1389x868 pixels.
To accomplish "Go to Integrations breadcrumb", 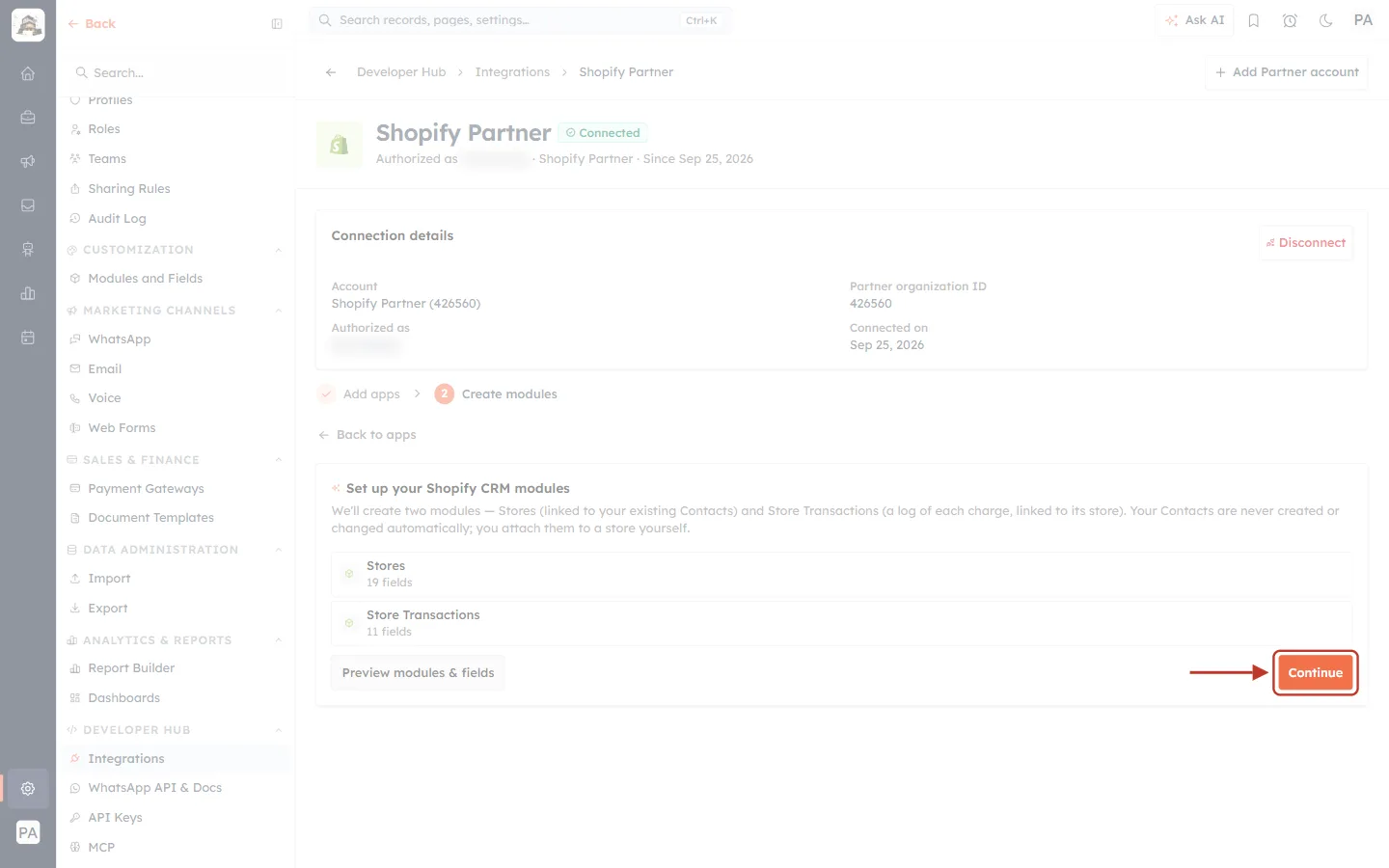I will tap(512, 72).
